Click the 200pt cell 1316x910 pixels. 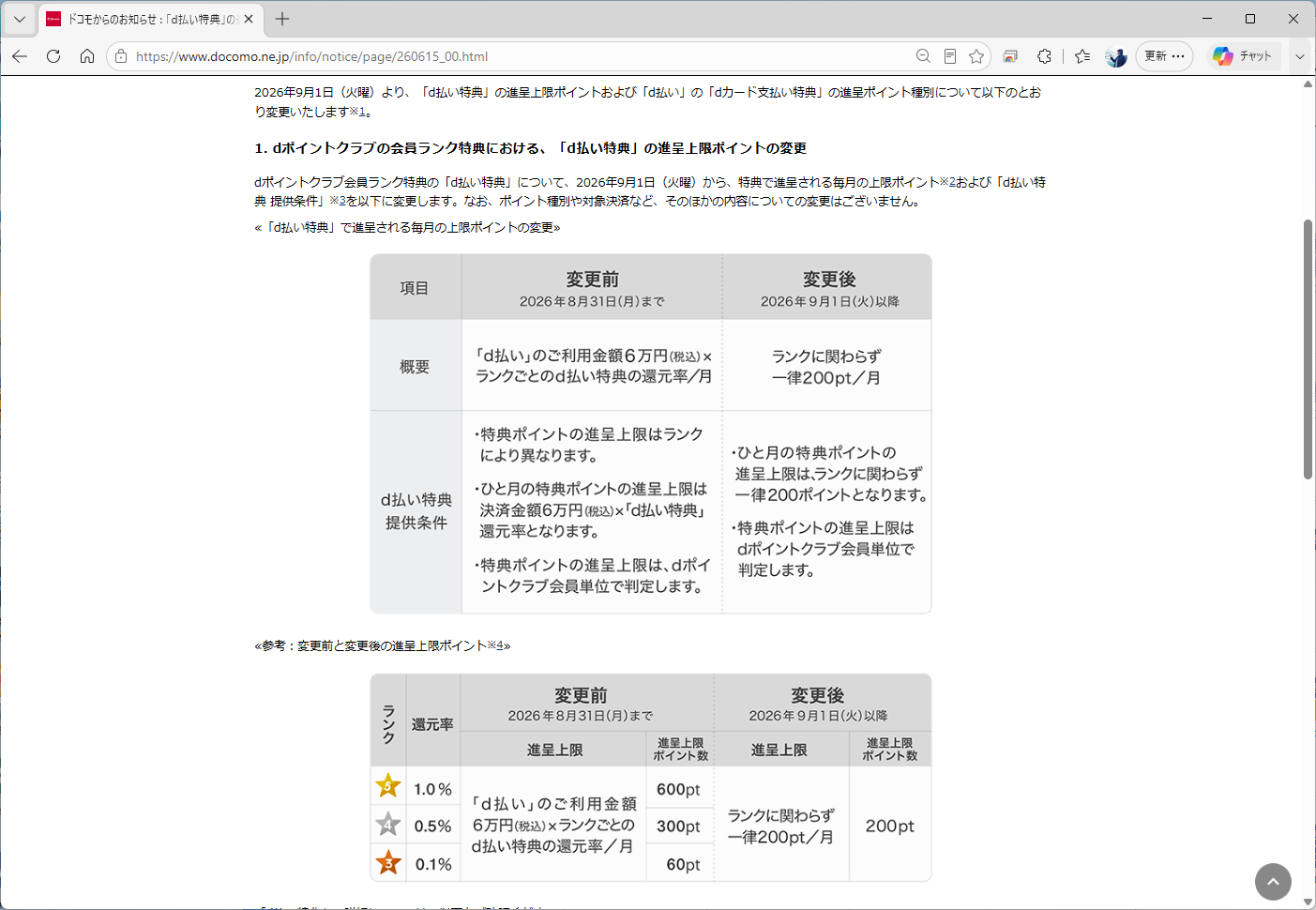tap(889, 826)
